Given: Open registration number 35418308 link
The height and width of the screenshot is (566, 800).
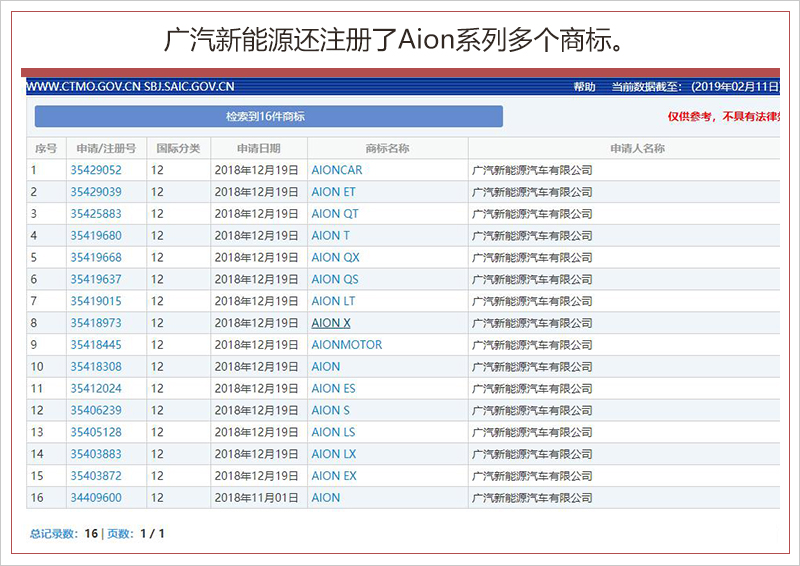Looking at the screenshot, I should point(96,366).
